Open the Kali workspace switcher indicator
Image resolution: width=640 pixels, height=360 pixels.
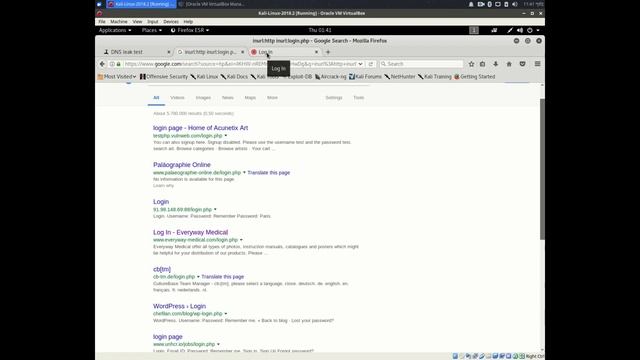[474, 30]
